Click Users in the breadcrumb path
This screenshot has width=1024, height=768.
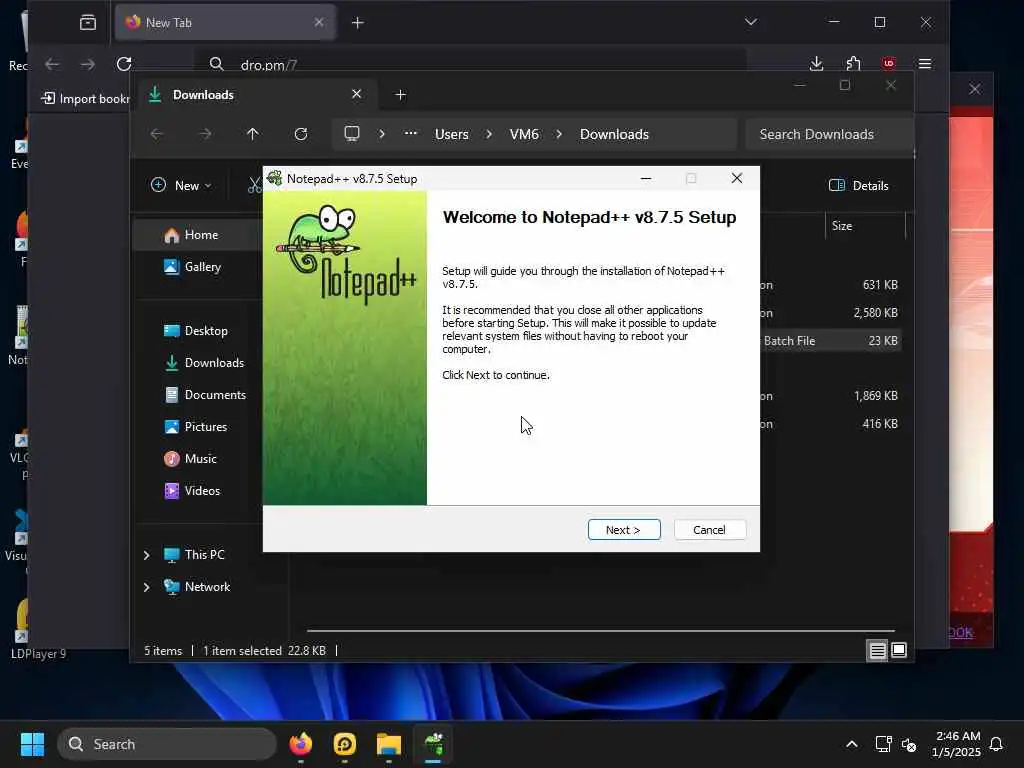pos(452,134)
